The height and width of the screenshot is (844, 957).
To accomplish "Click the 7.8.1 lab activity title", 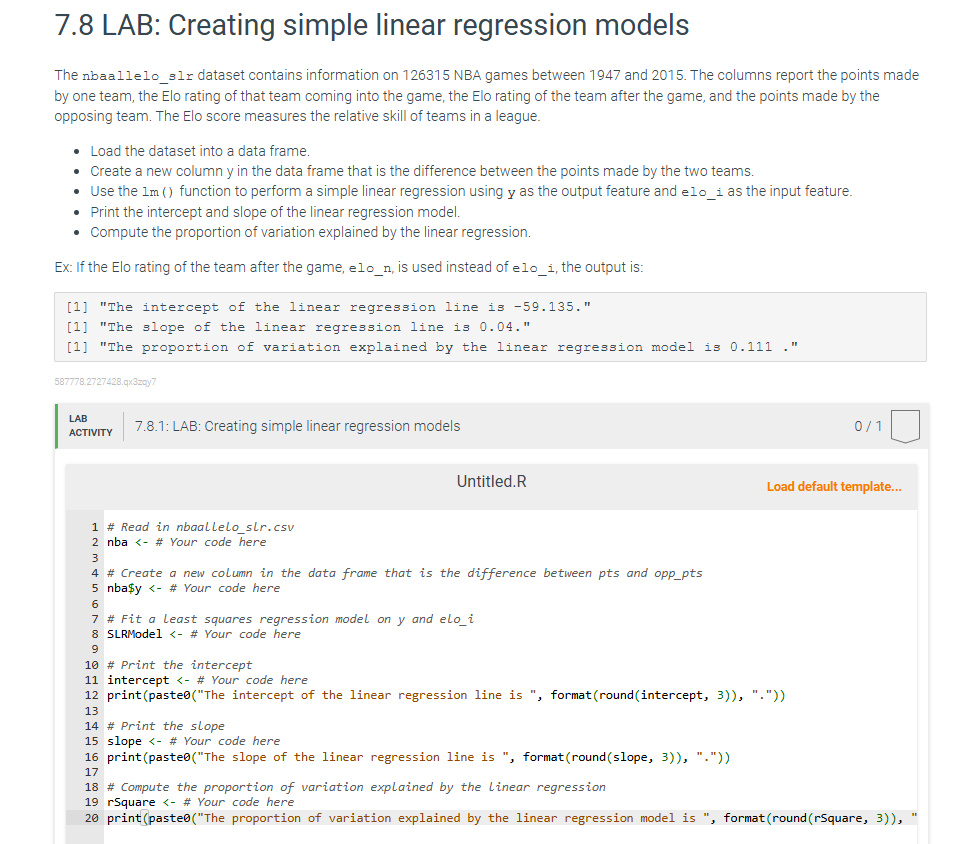I will pyautogui.click(x=297, y=426).
